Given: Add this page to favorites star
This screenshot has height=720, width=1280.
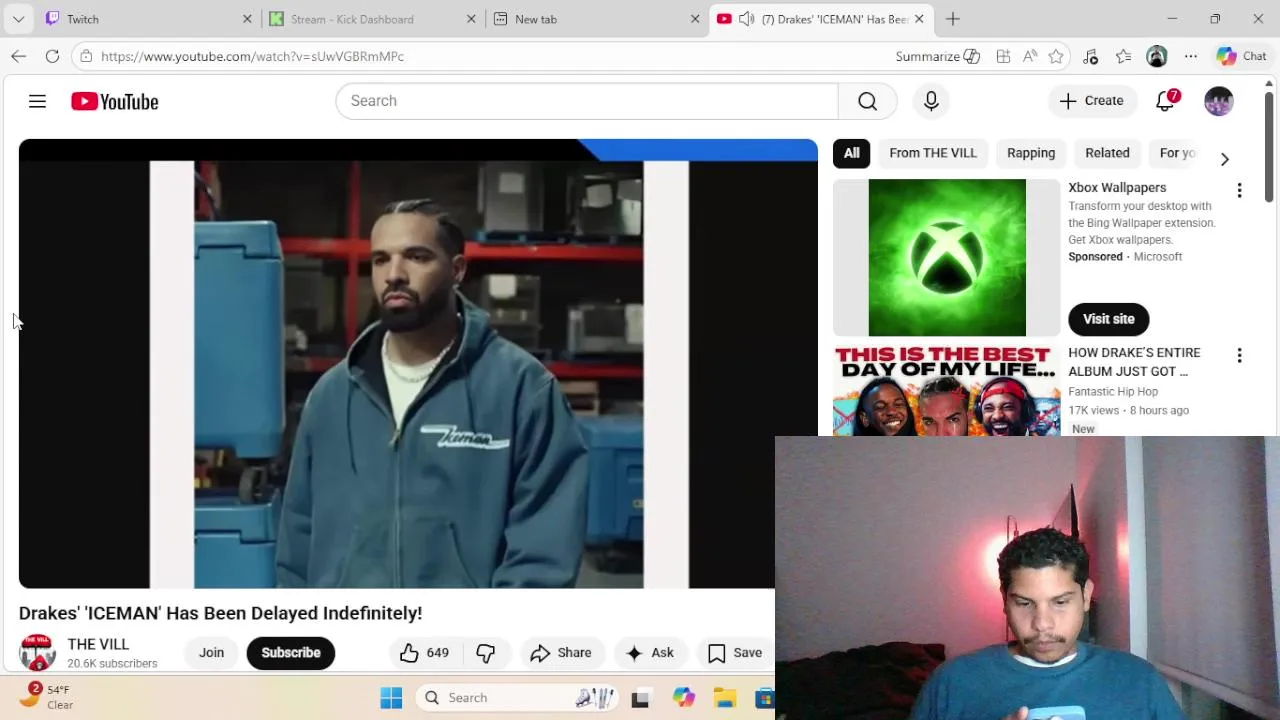Looking at the screenshot, I should pyautogui.click(x=1056, y=56).
